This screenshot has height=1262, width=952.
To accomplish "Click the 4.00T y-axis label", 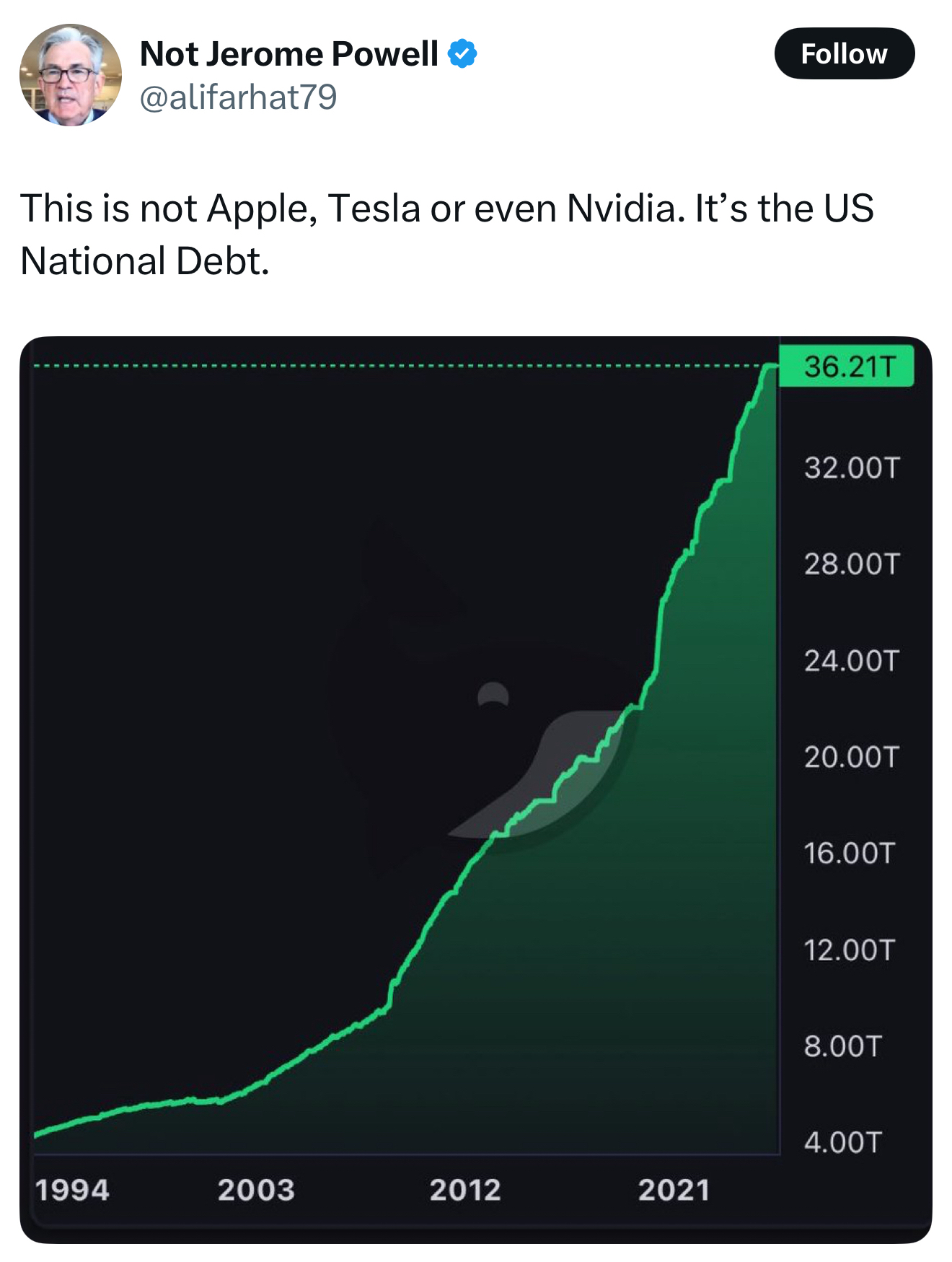I will (x=843, y=1142).
